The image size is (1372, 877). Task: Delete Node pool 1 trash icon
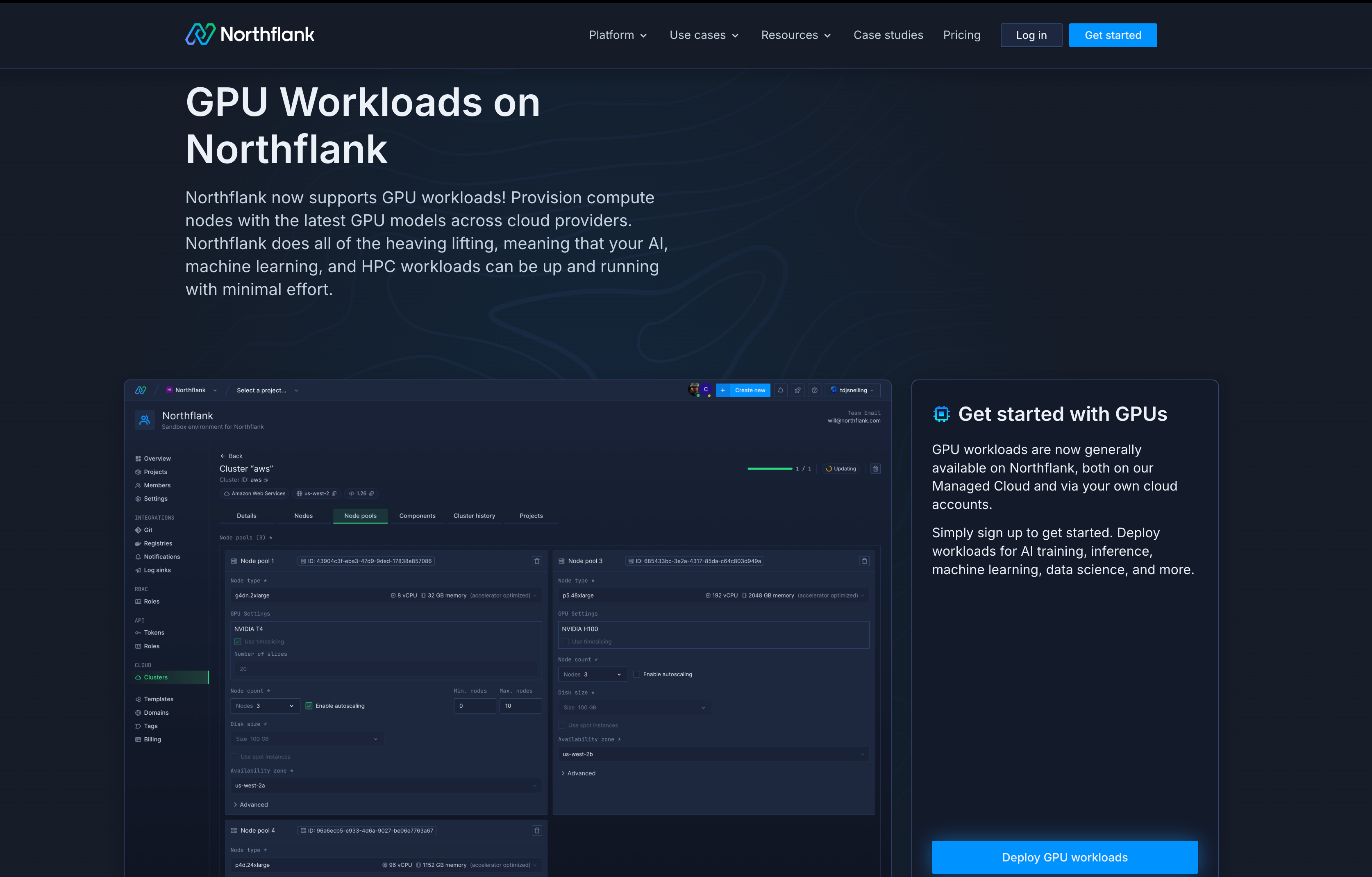537,561
